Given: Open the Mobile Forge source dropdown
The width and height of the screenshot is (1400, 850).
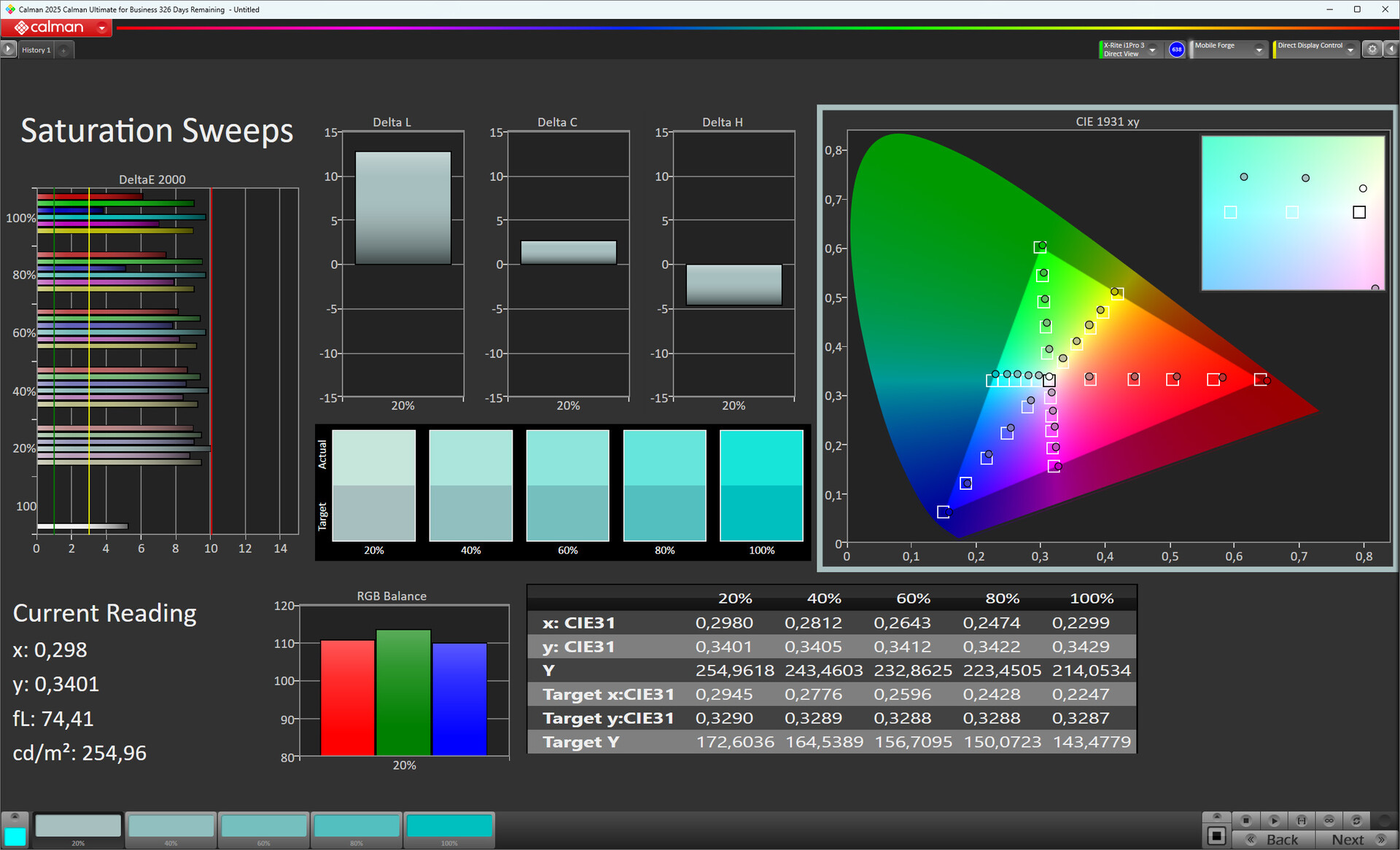Looking at the screenshot, I should (1259, 50).
